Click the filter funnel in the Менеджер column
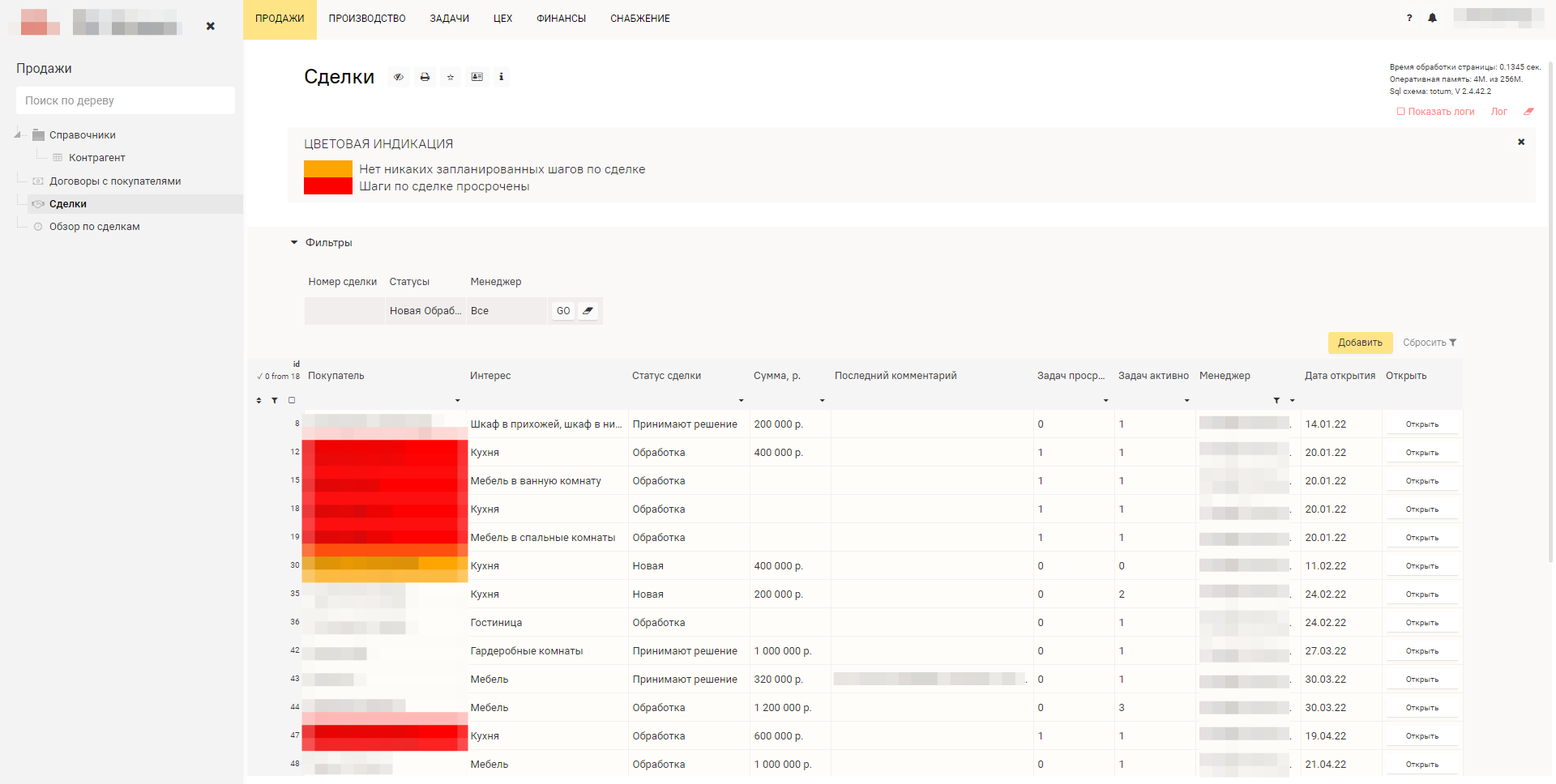Screen dimensions: 1556x784 (x=1276, y=400)
